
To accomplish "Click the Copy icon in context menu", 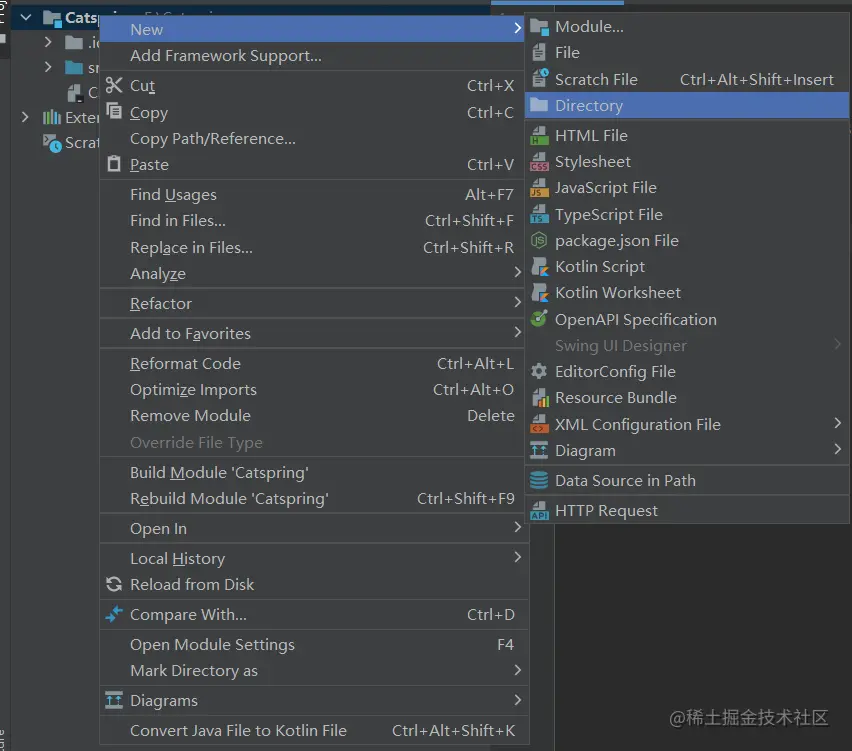I will (x=114, y=110).
